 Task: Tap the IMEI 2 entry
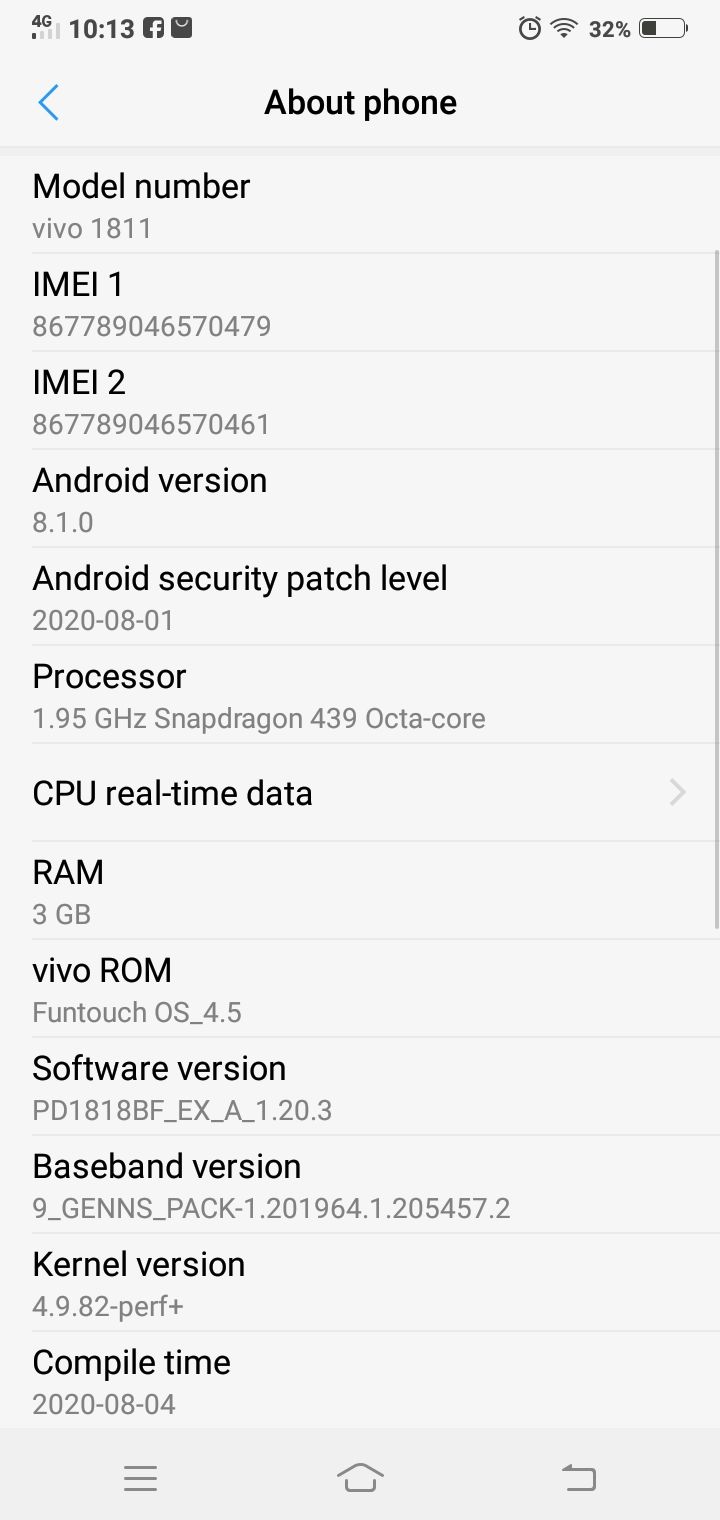pos(360,401)
